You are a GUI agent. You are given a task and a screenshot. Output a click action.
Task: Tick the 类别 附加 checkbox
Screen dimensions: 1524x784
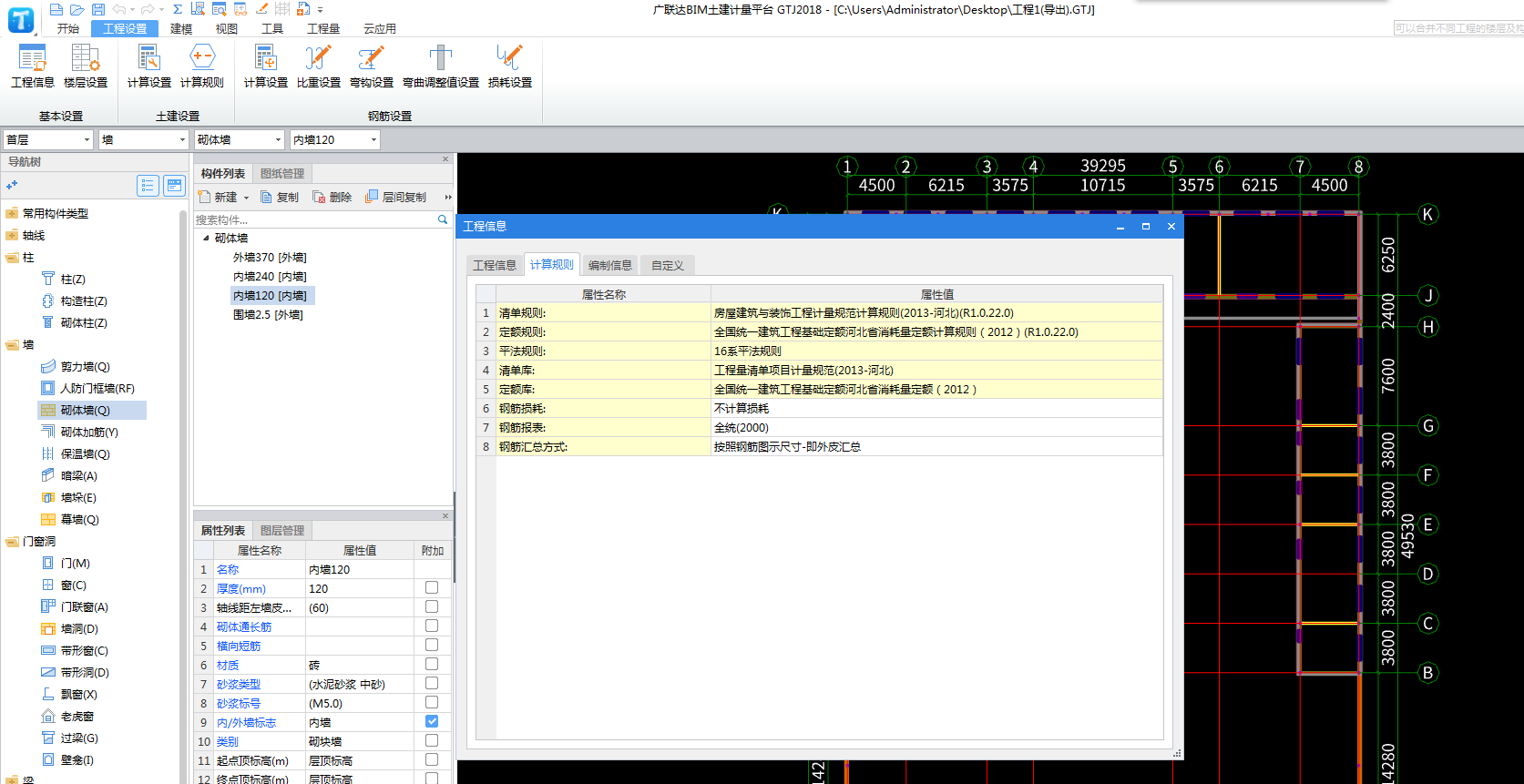click(432, 740)
